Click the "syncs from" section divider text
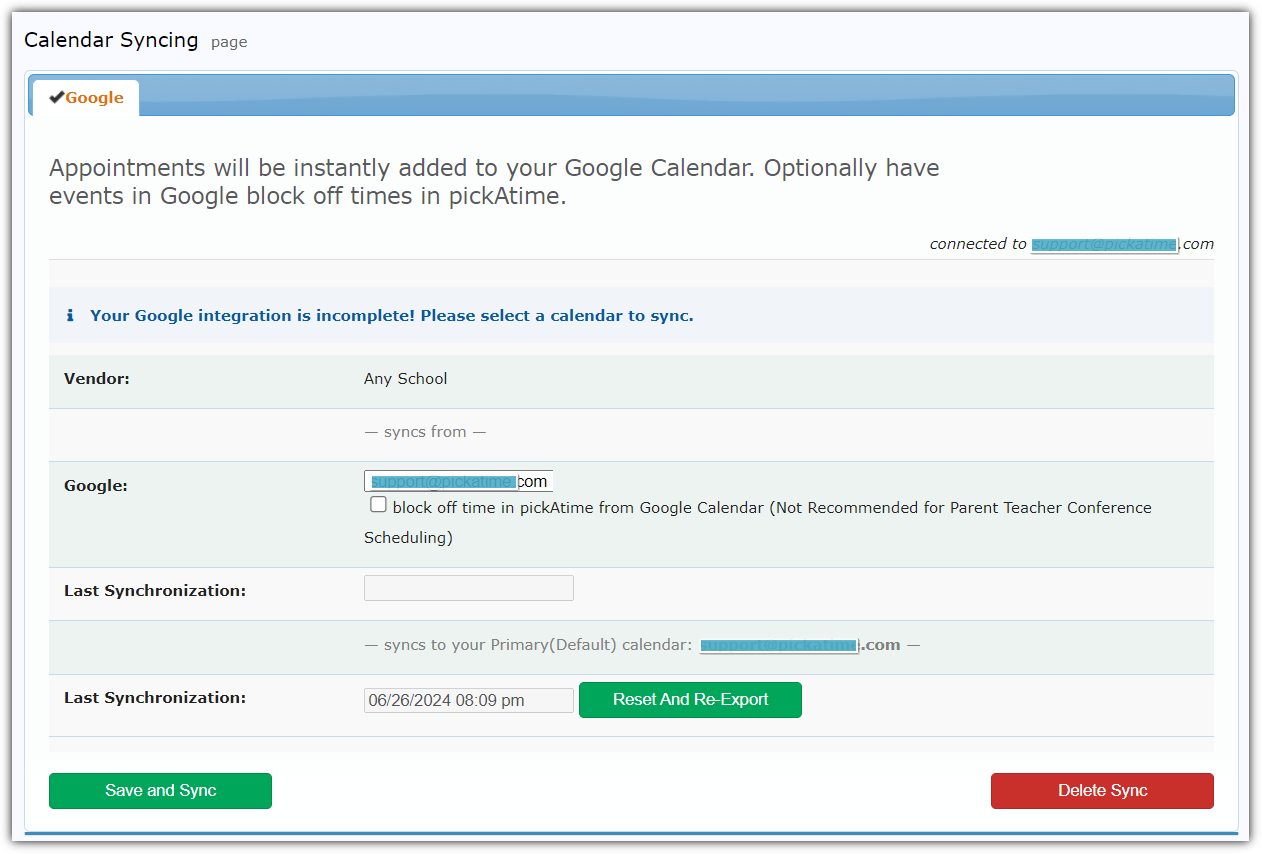 point(425,432)
